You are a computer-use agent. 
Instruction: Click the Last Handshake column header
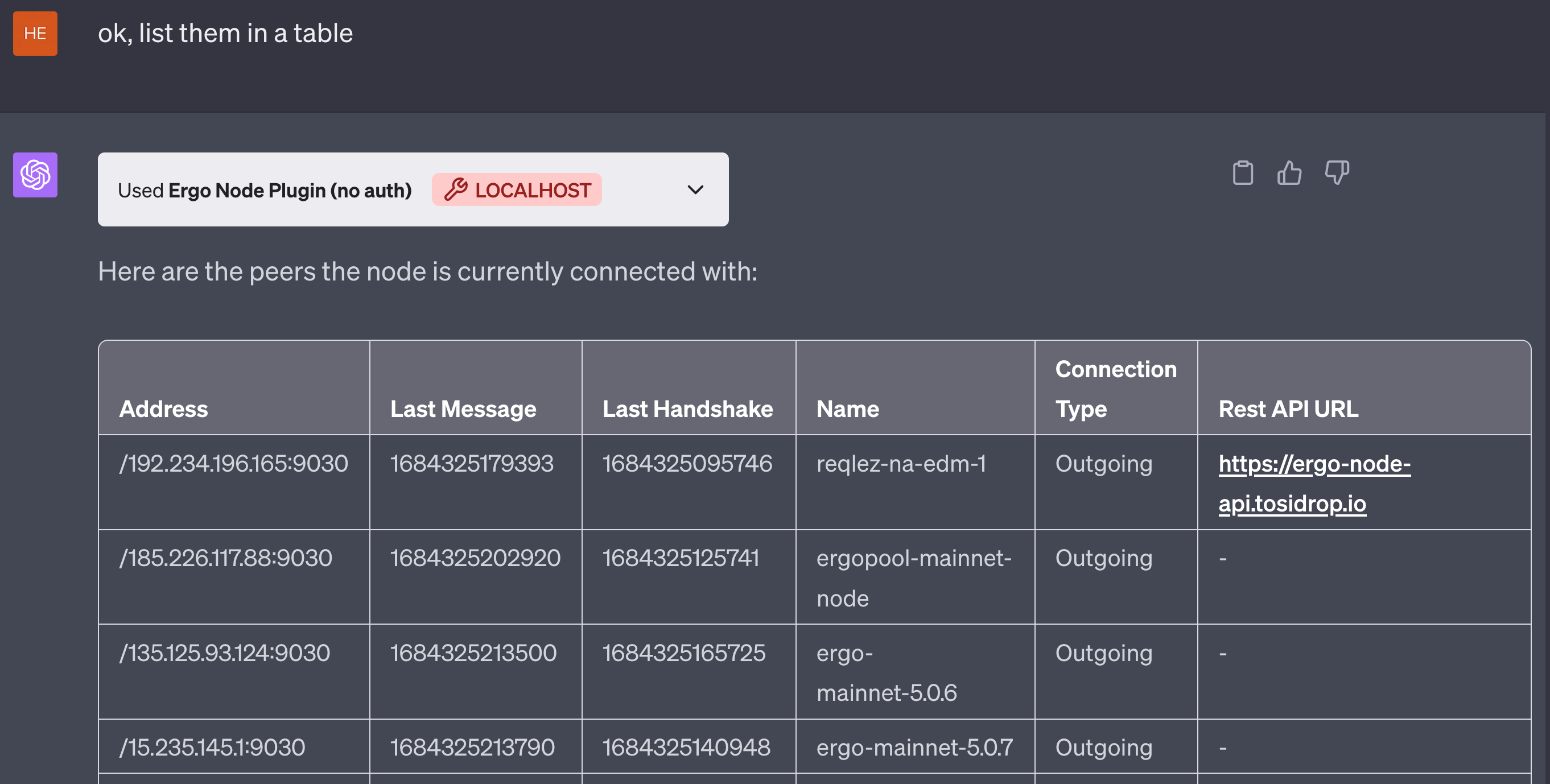tap(687, 409)
